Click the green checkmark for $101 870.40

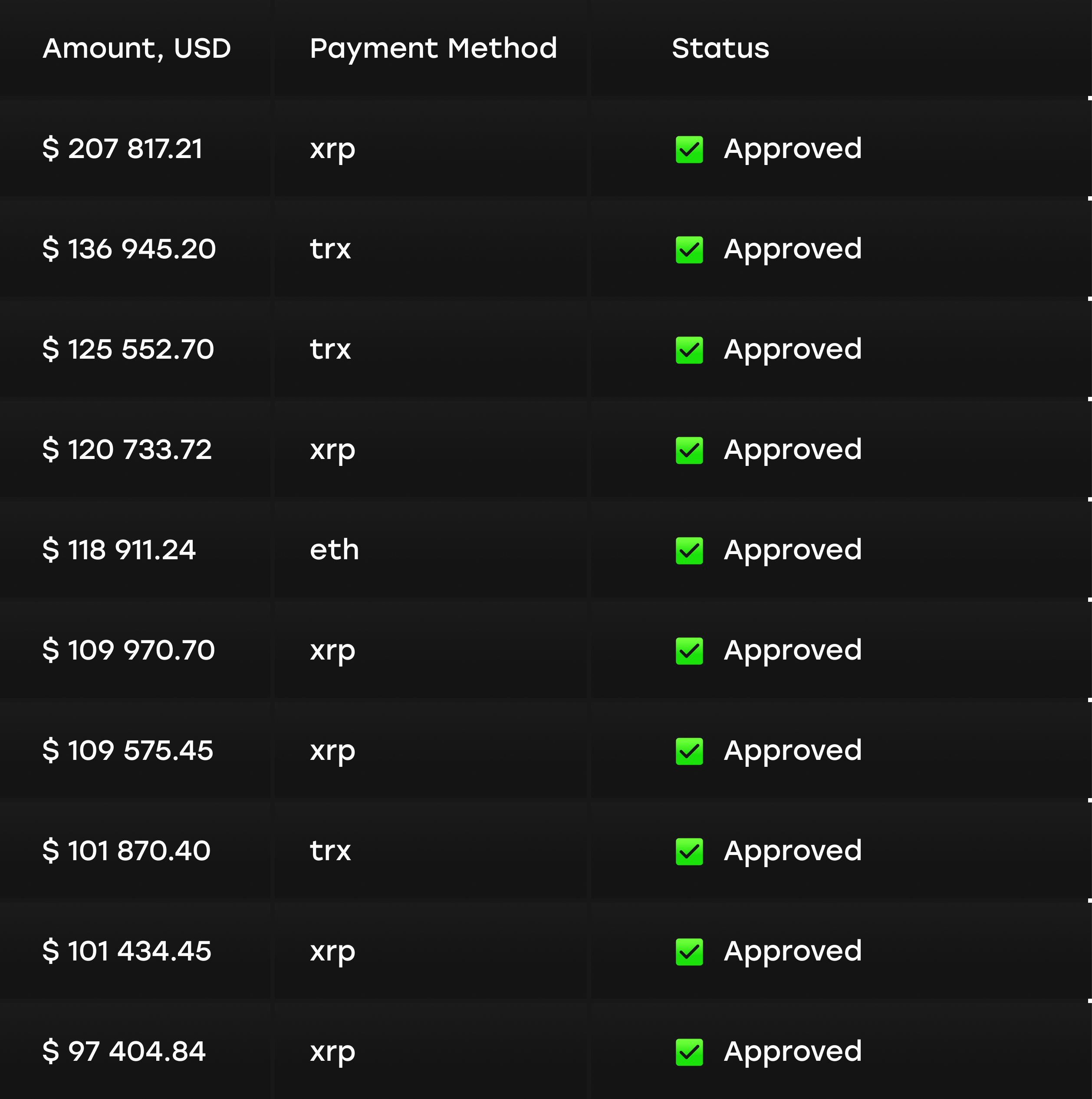(x=689, y=851)
